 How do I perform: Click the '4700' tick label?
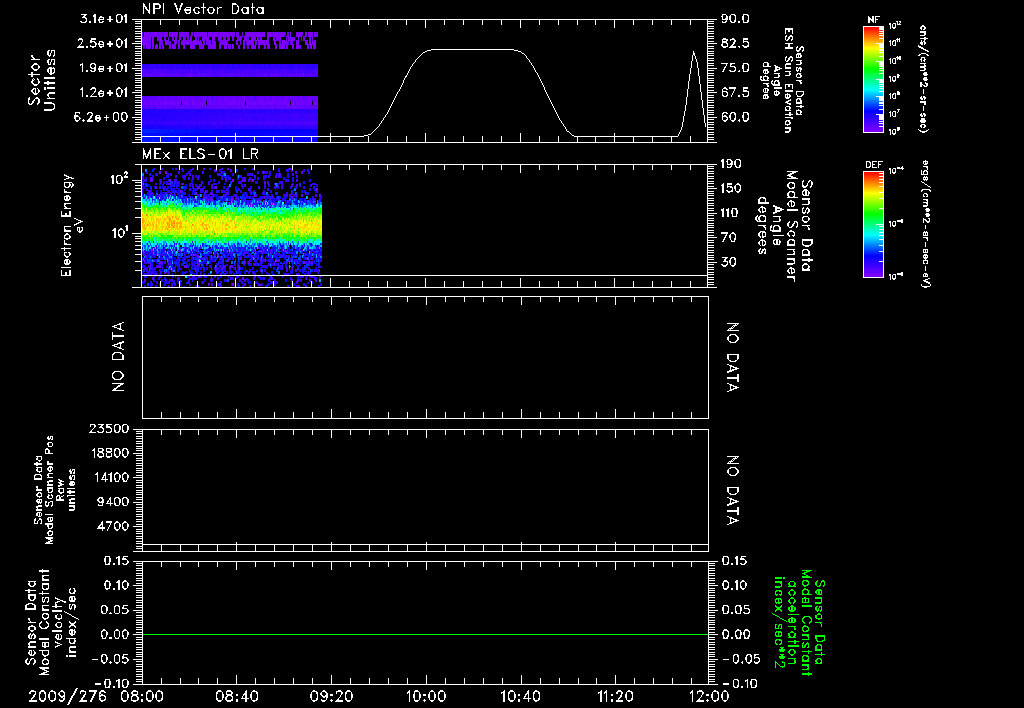113,526
